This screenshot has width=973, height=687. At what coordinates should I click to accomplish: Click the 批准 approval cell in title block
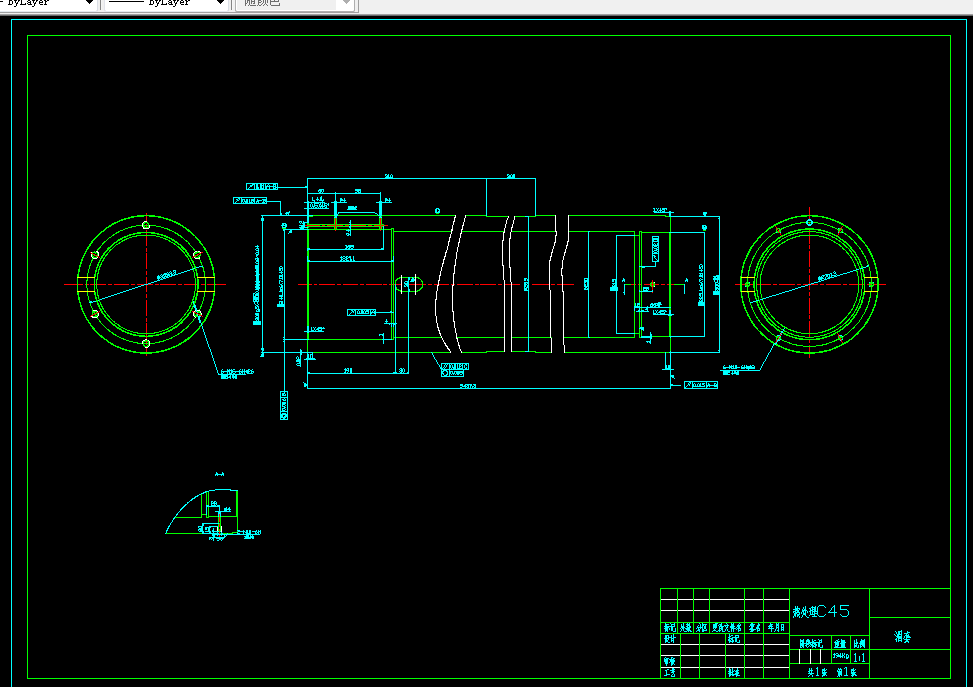pos(734,672)
